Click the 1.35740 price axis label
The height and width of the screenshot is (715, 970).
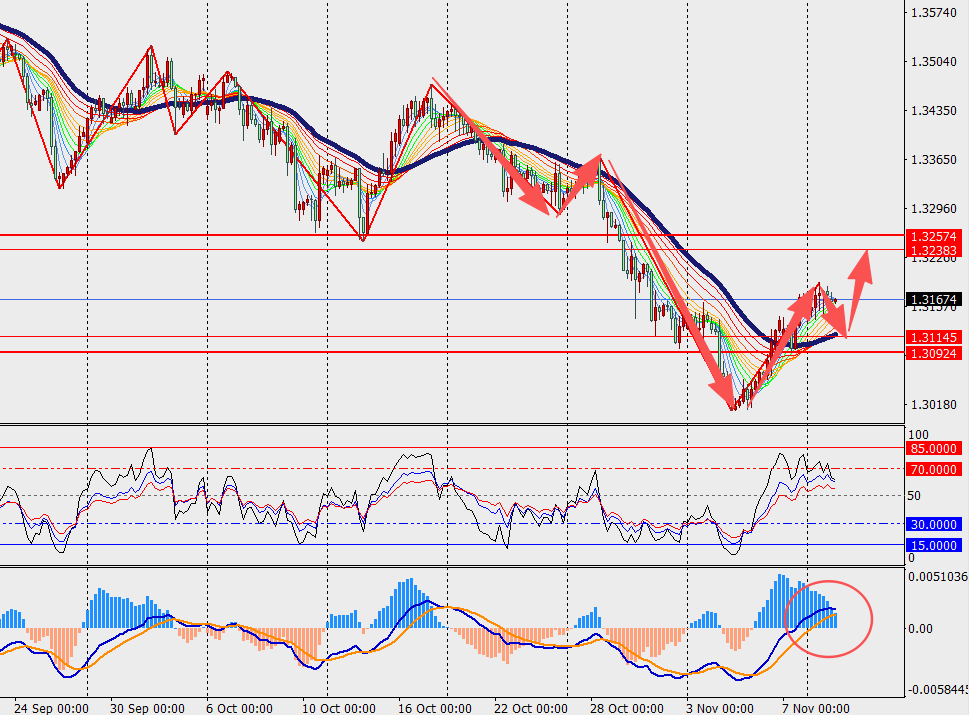pos(933,13)
